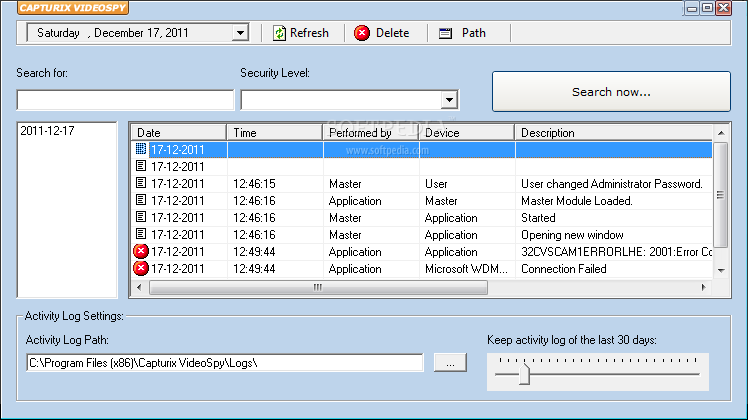Viewport: 748px width, 420px height.
Task: Click the green Refresh icon
Action: click(279, 33)
